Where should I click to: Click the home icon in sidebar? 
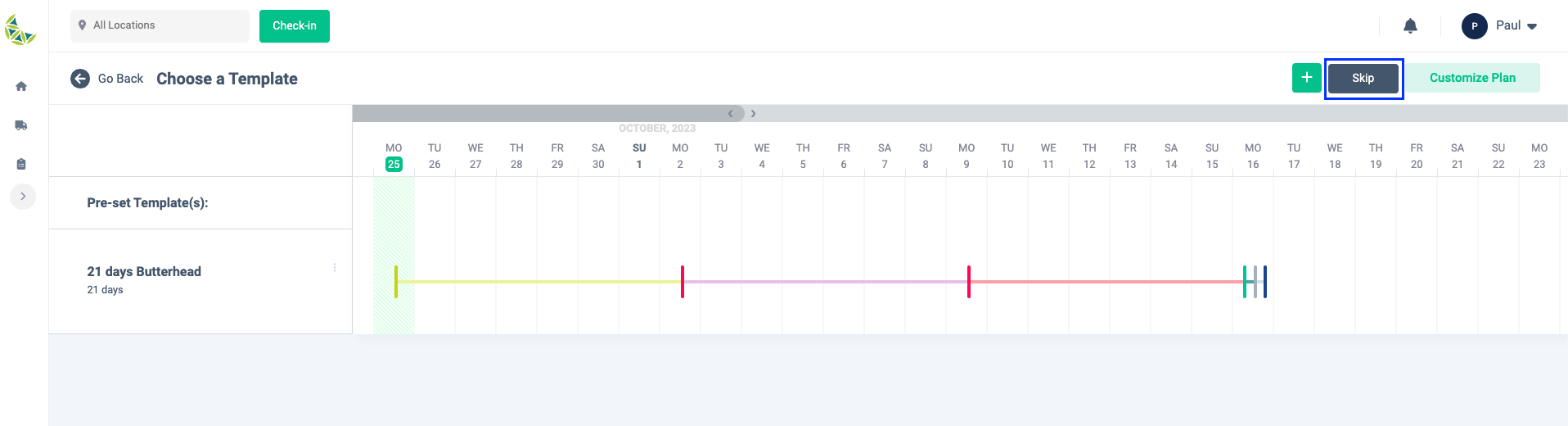click(x=21, y=86)
